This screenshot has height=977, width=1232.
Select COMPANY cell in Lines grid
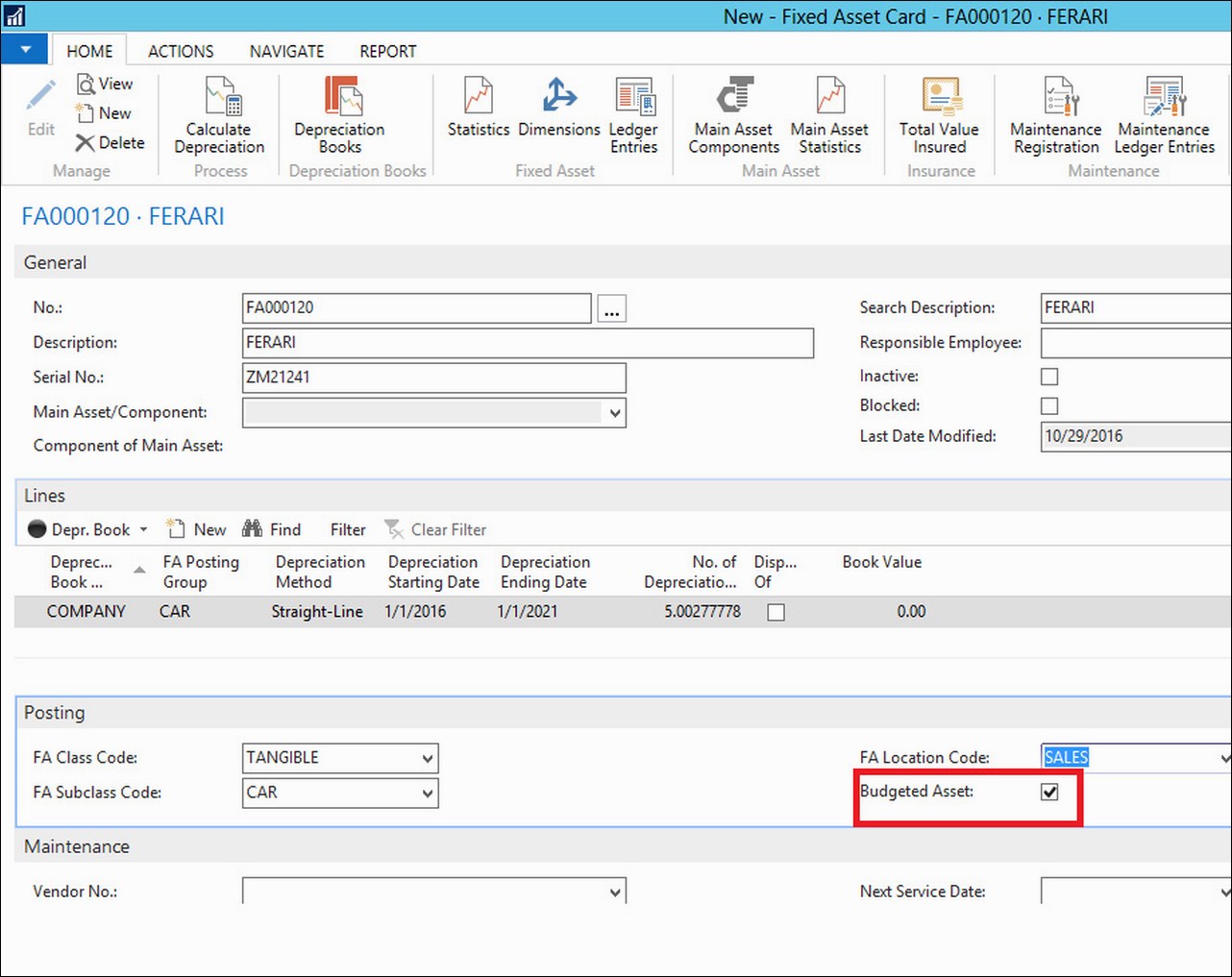tap(86, 612)
